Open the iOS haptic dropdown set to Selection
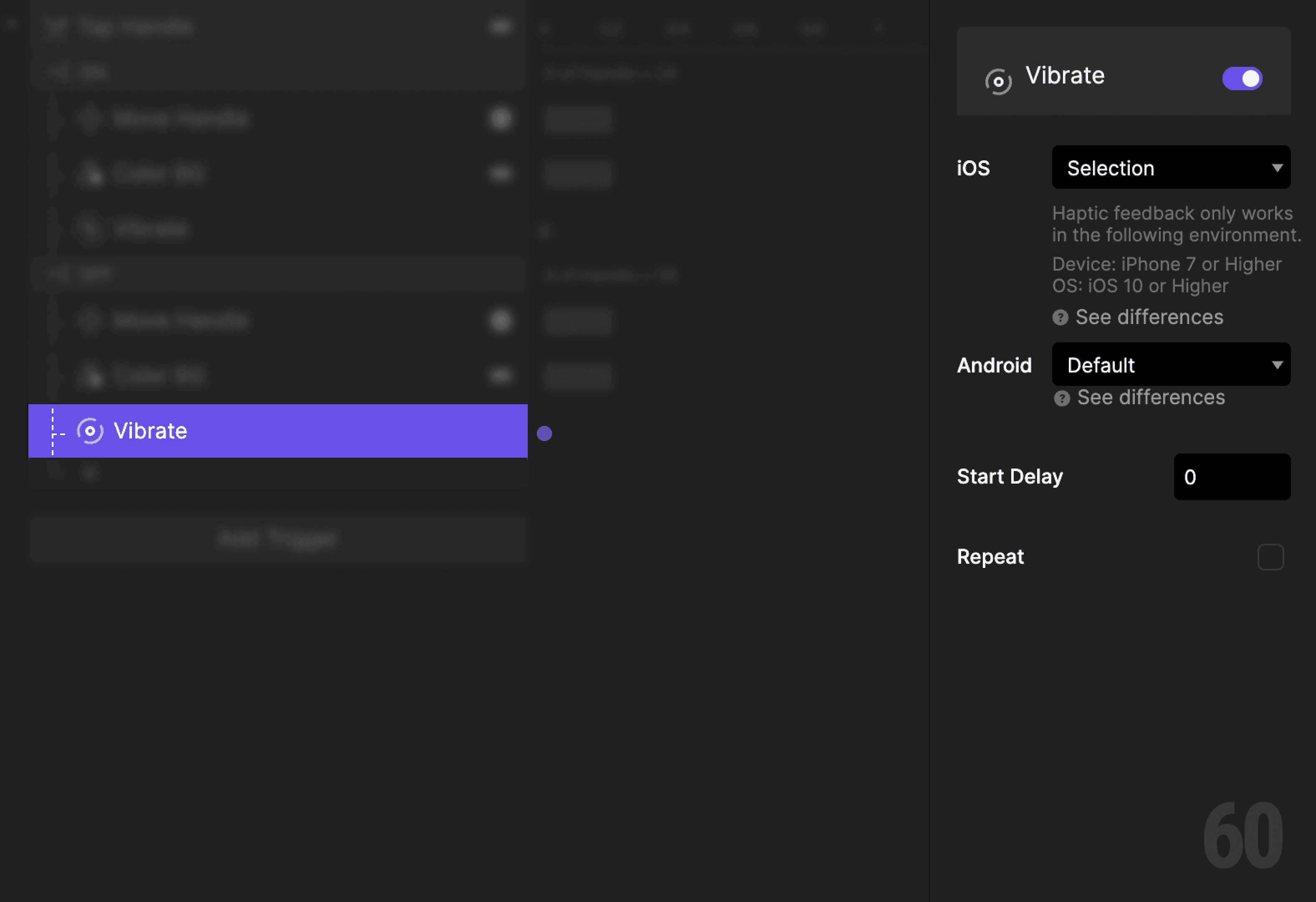 [1170, 167]
